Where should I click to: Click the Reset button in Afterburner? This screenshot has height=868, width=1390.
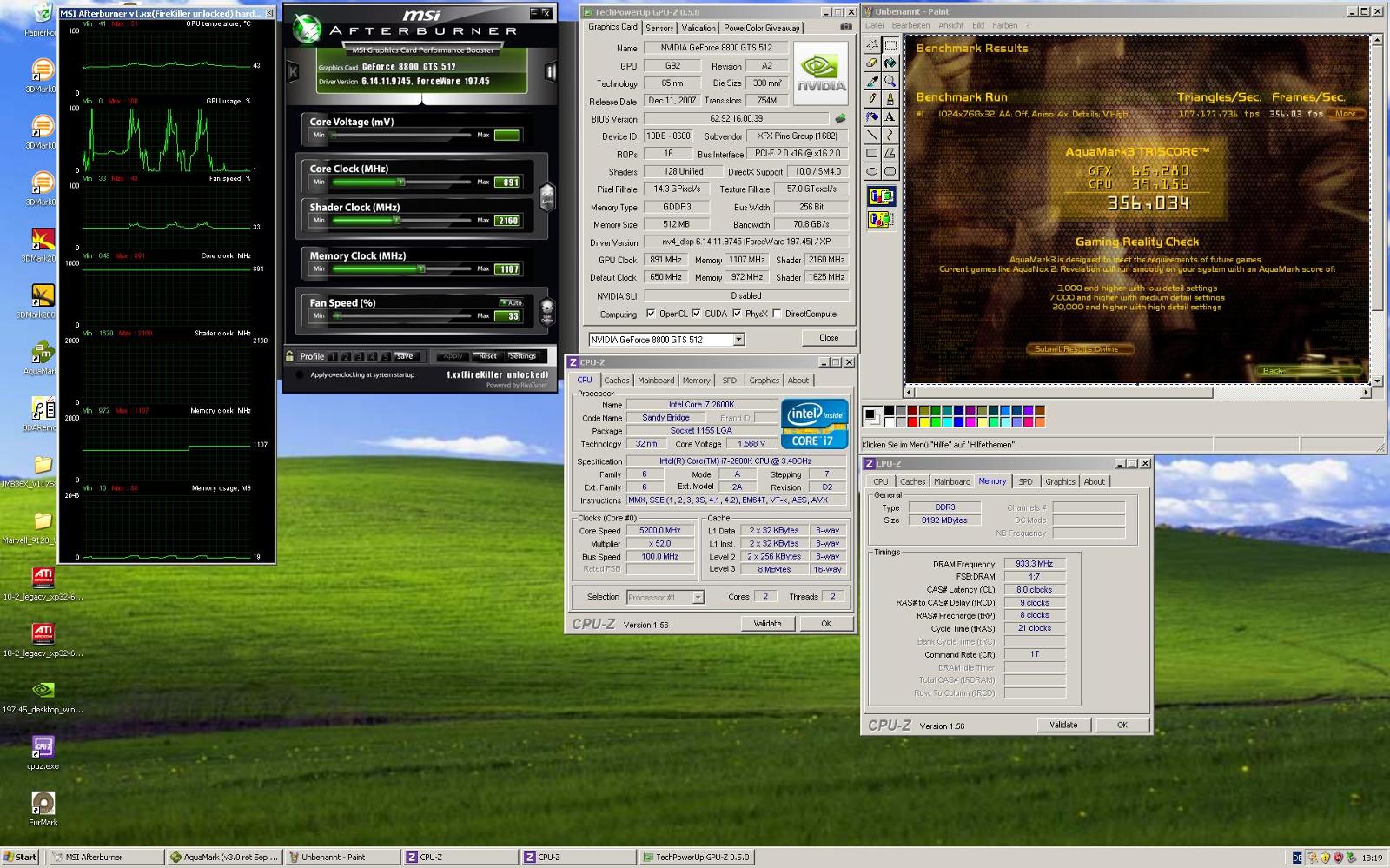pyautogui.click(x=487, y=356)
